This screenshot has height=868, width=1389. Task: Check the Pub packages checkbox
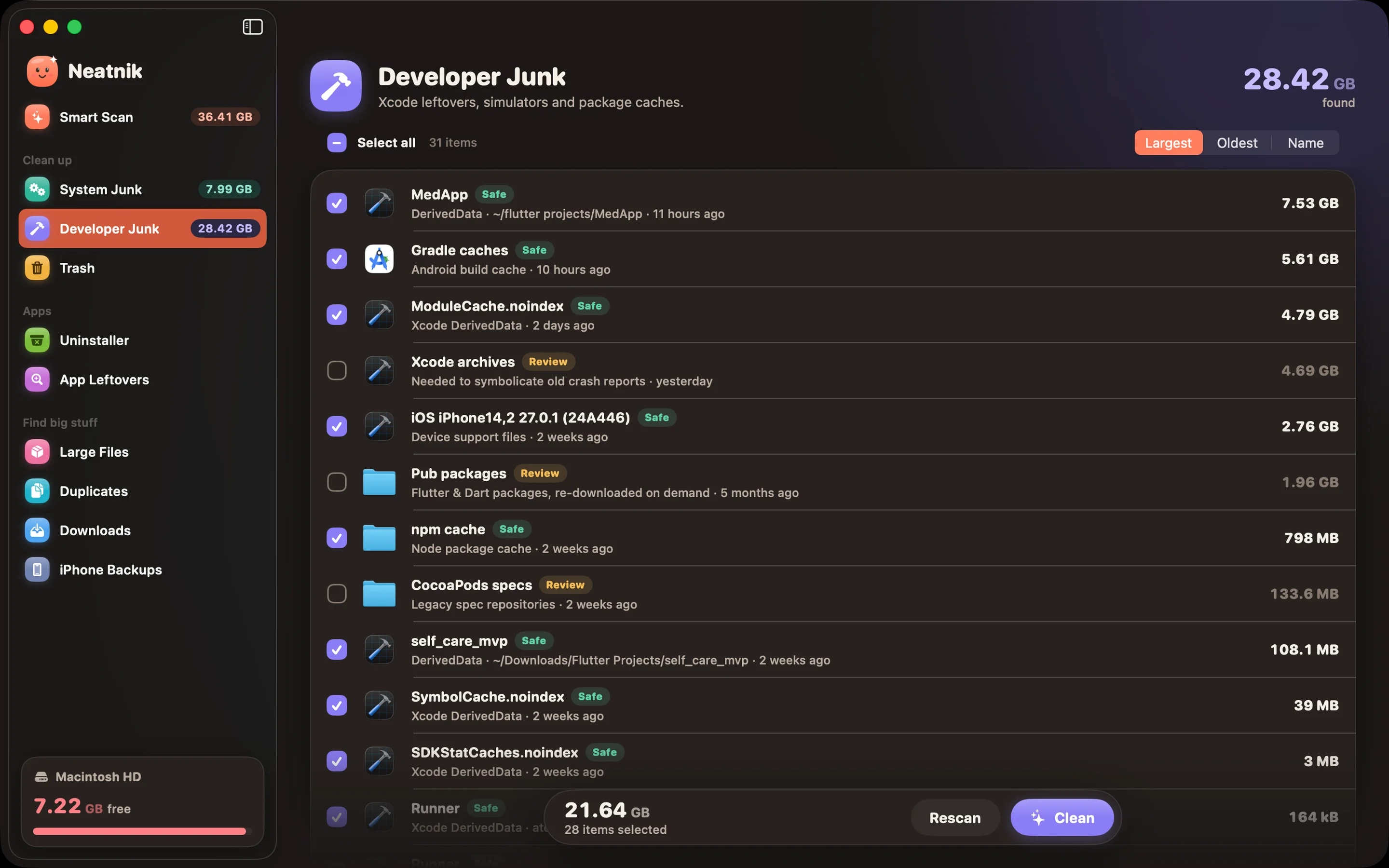(x=337, y=482)
